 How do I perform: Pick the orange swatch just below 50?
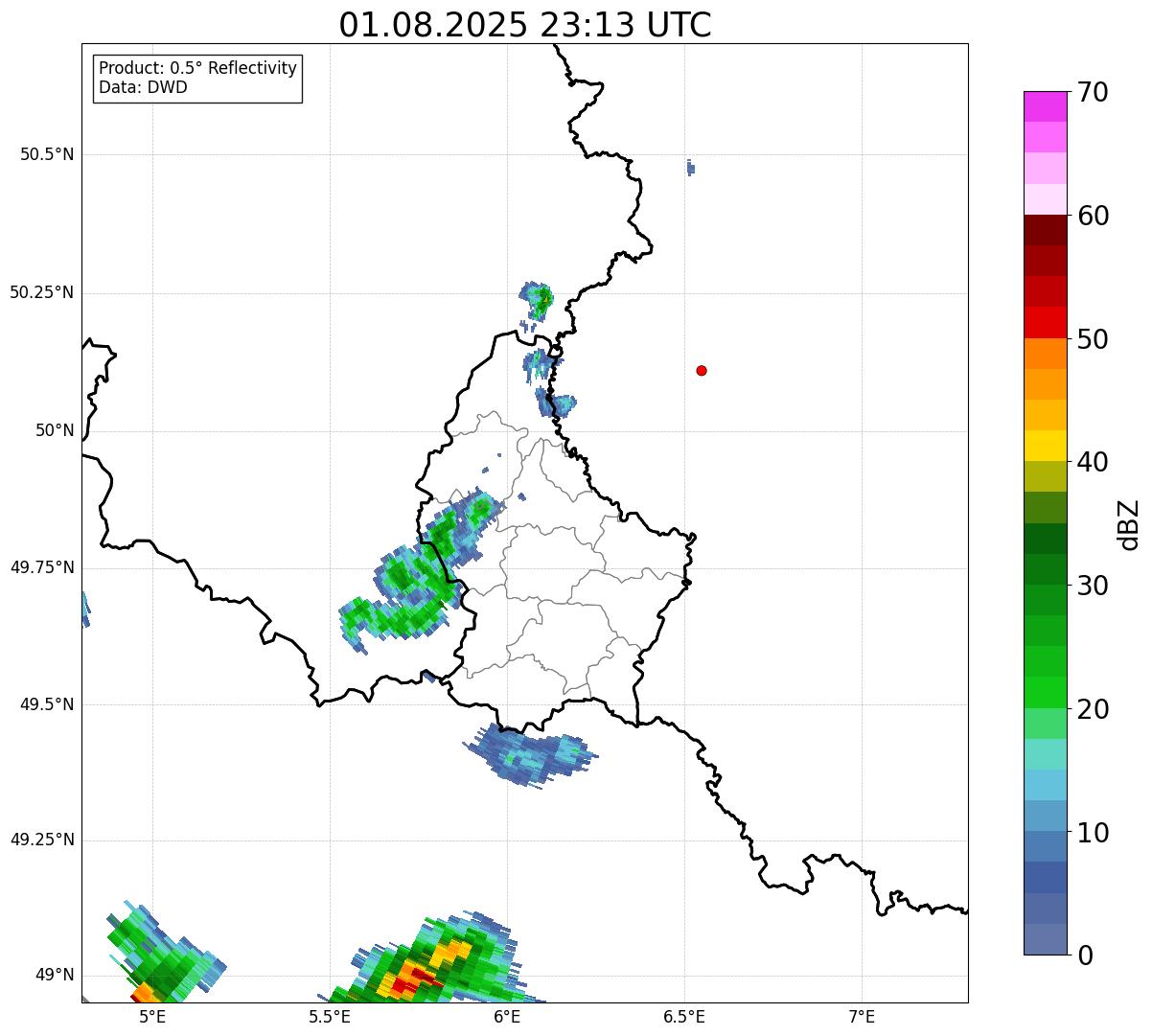tap(1045, 354)
